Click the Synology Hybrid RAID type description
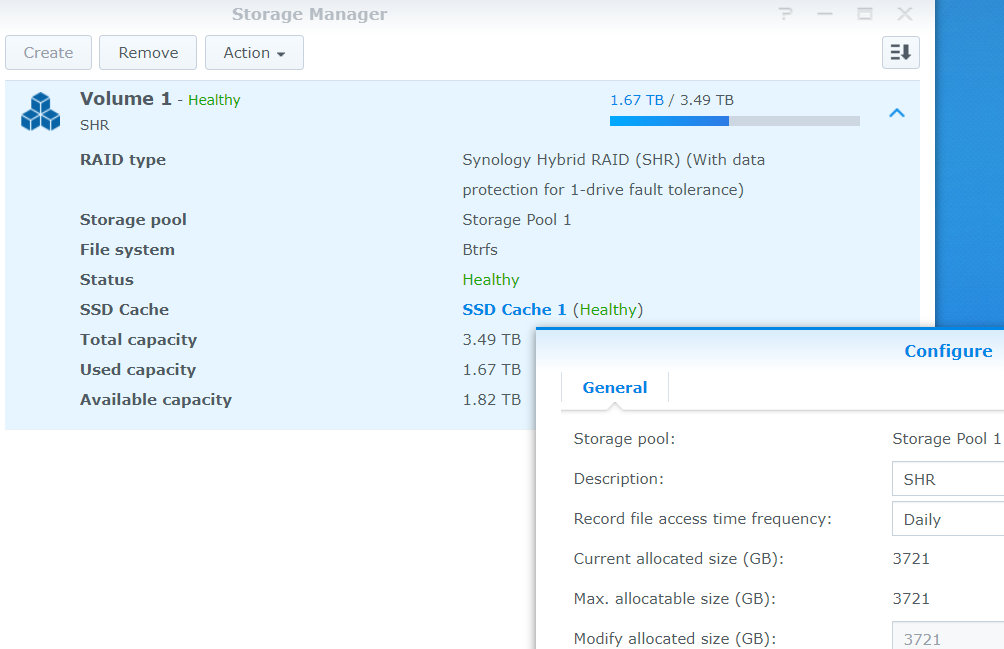This screenshot has width=1004, height=649. [613, 175]
